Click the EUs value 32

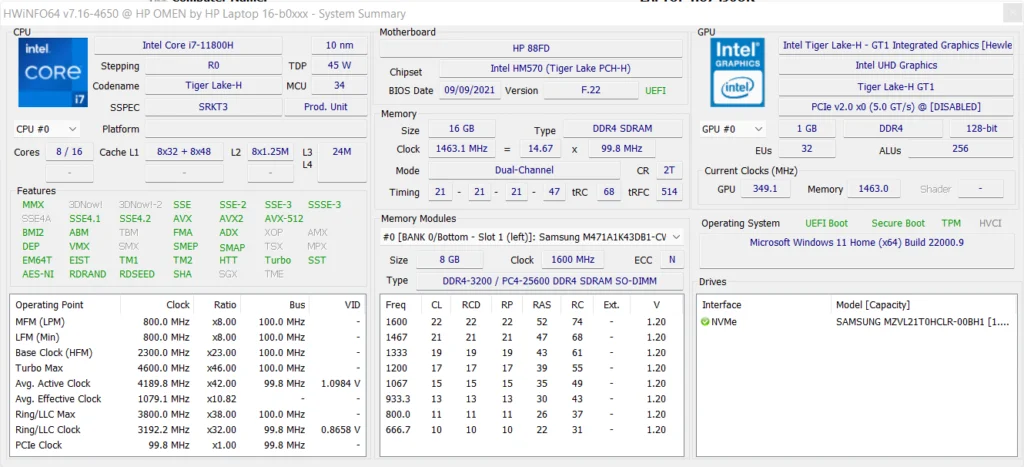click(x=807, y=149)
